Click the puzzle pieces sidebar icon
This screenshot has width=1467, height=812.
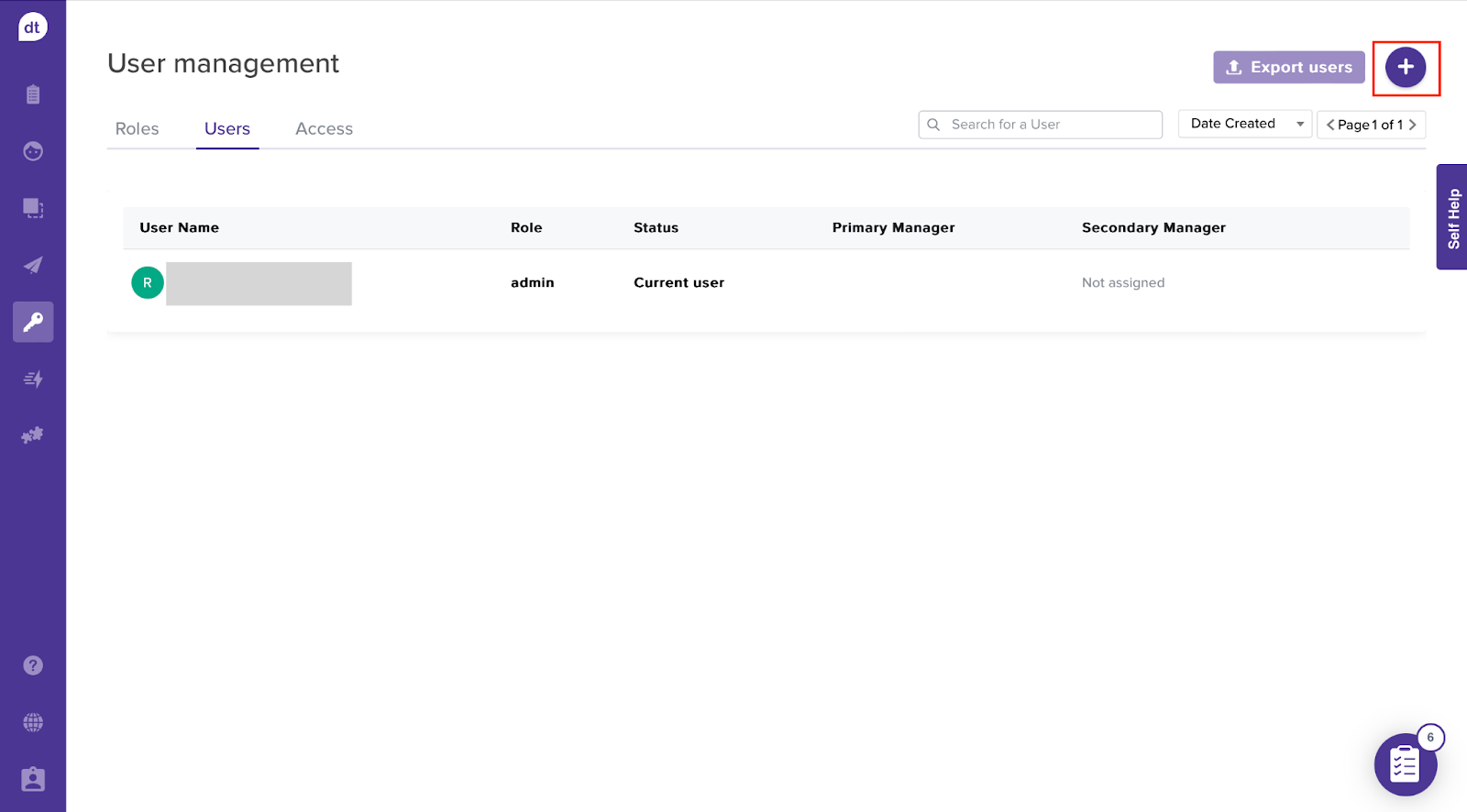33,435
